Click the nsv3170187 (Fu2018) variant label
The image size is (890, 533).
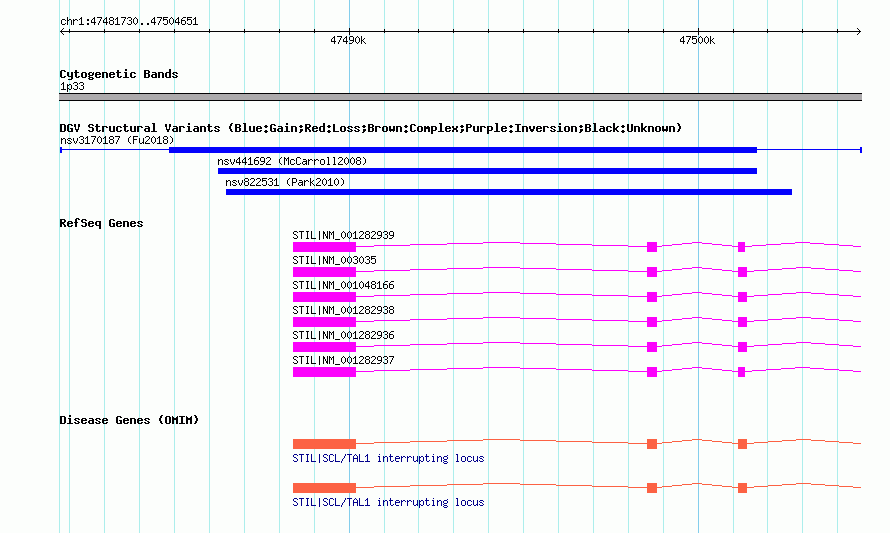[117, 140]
